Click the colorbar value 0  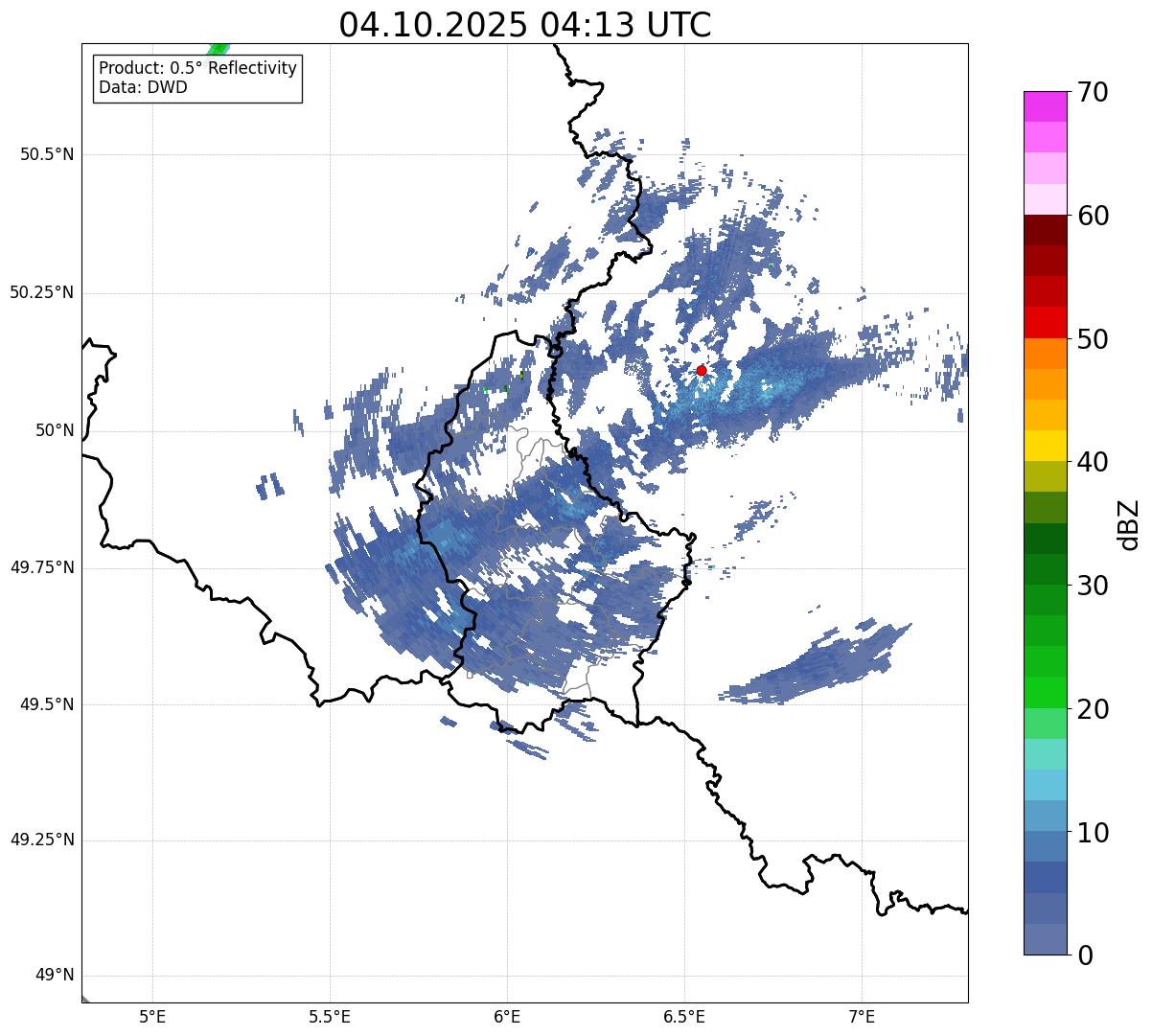[1084, 955]
